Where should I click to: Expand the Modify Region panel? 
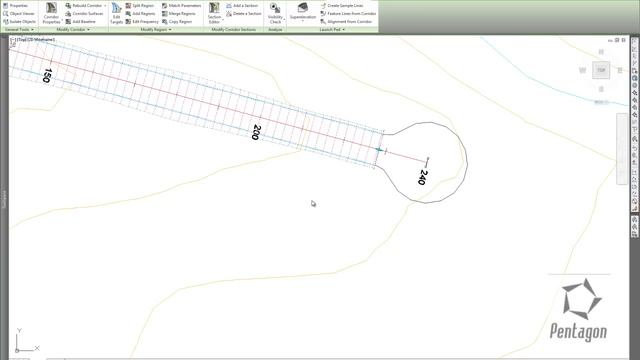pyautogui.click(x=156, y=30)
